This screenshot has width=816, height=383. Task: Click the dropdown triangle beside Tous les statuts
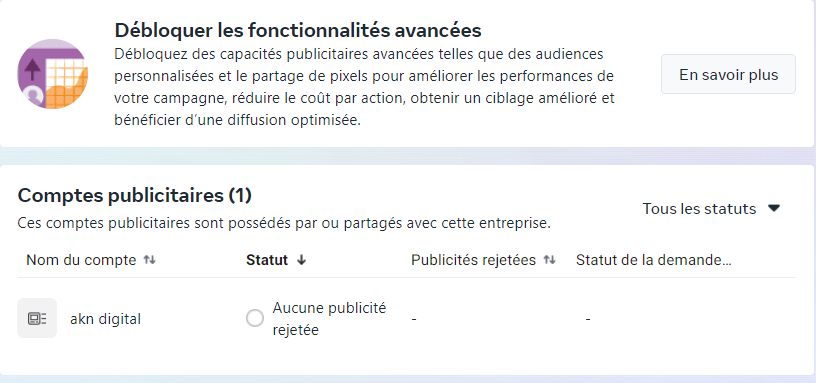[x=774, y=209]
